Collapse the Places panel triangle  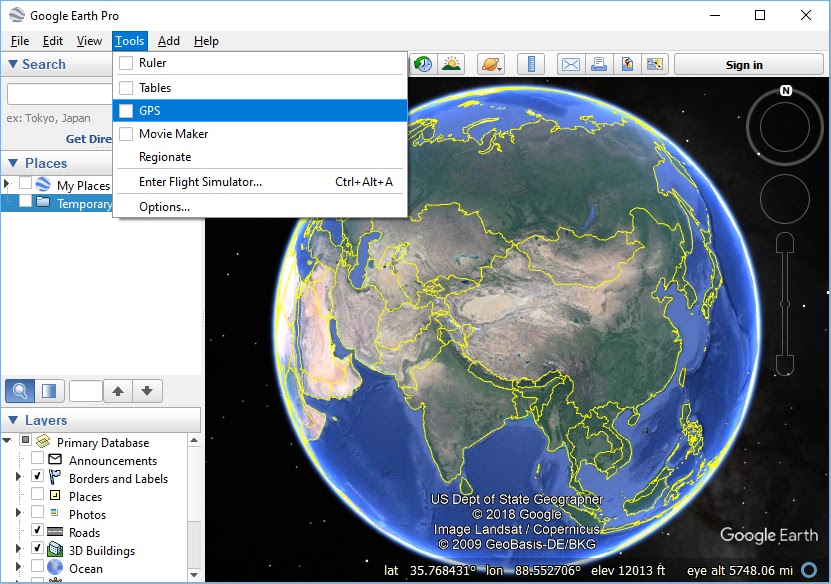click(x=14, y=163)
